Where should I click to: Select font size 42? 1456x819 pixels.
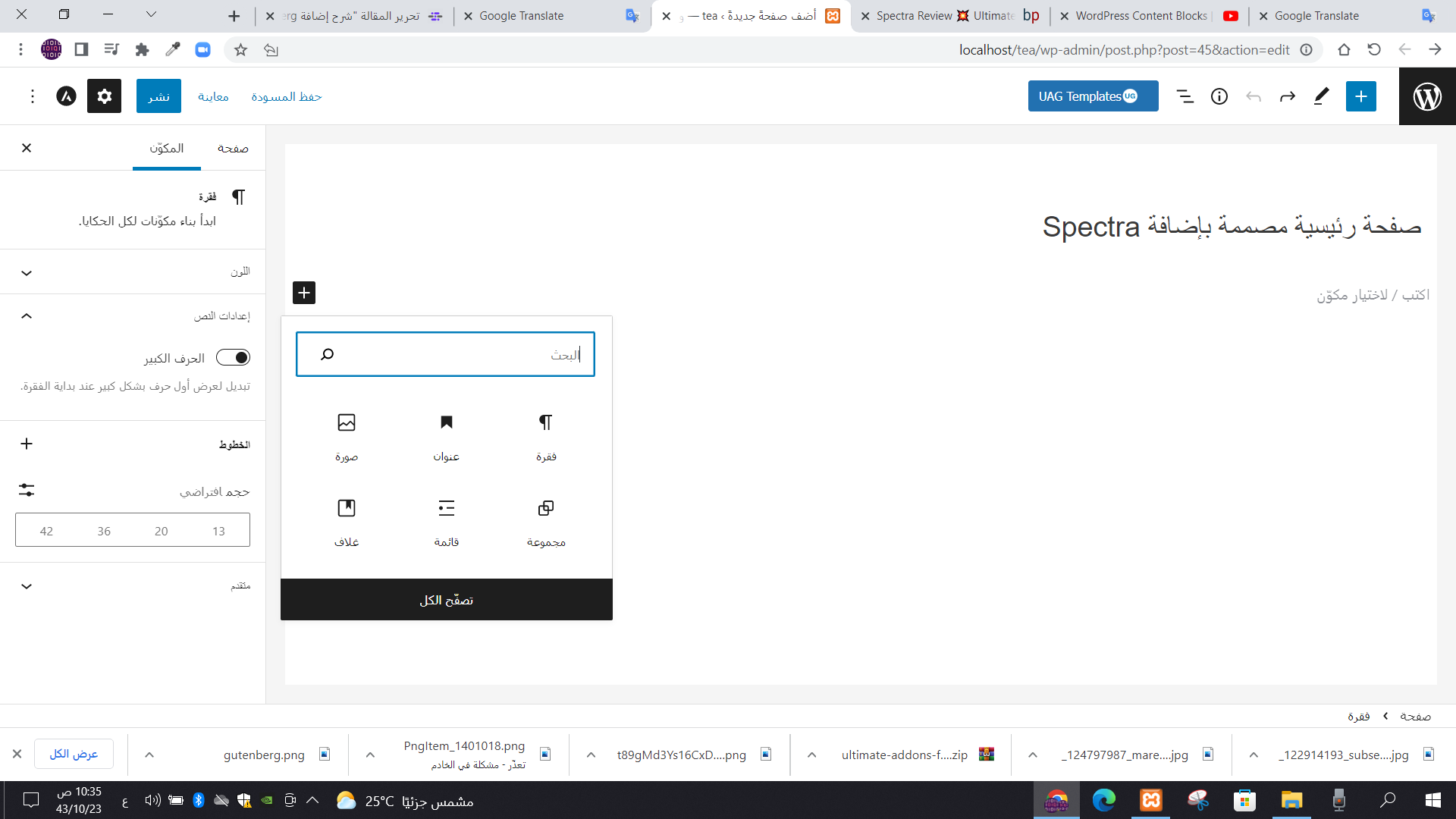point(46,531)
